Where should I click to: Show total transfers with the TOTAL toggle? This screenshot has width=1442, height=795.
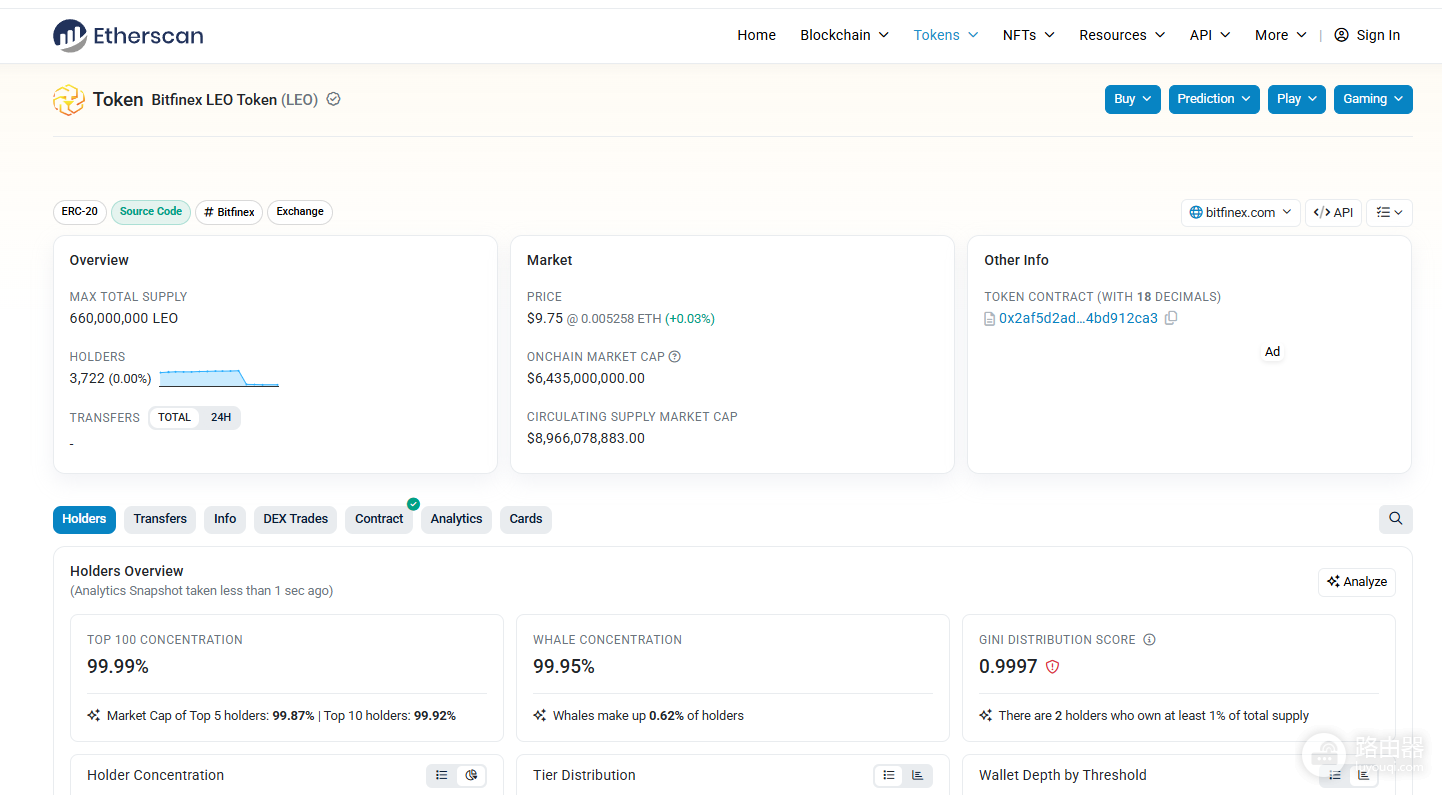(x=174, y=418)
